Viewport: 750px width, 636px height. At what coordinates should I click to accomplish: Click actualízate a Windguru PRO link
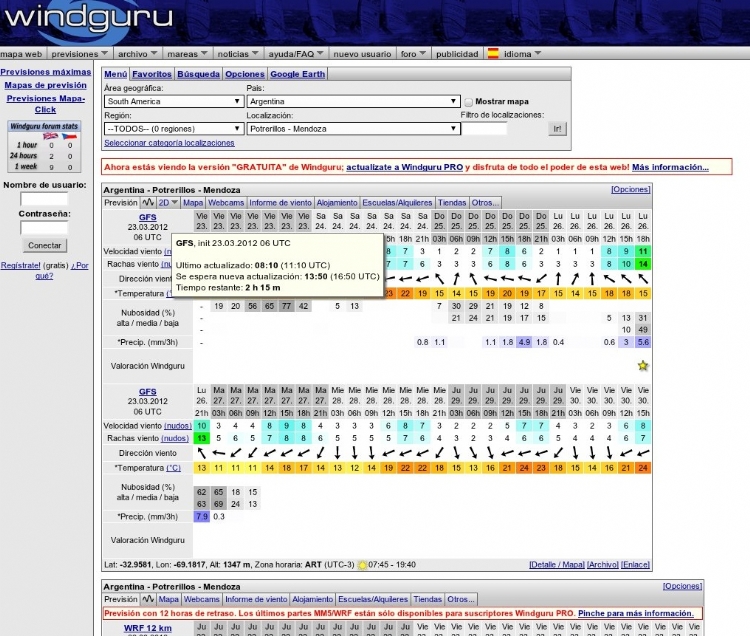[405, 167]
